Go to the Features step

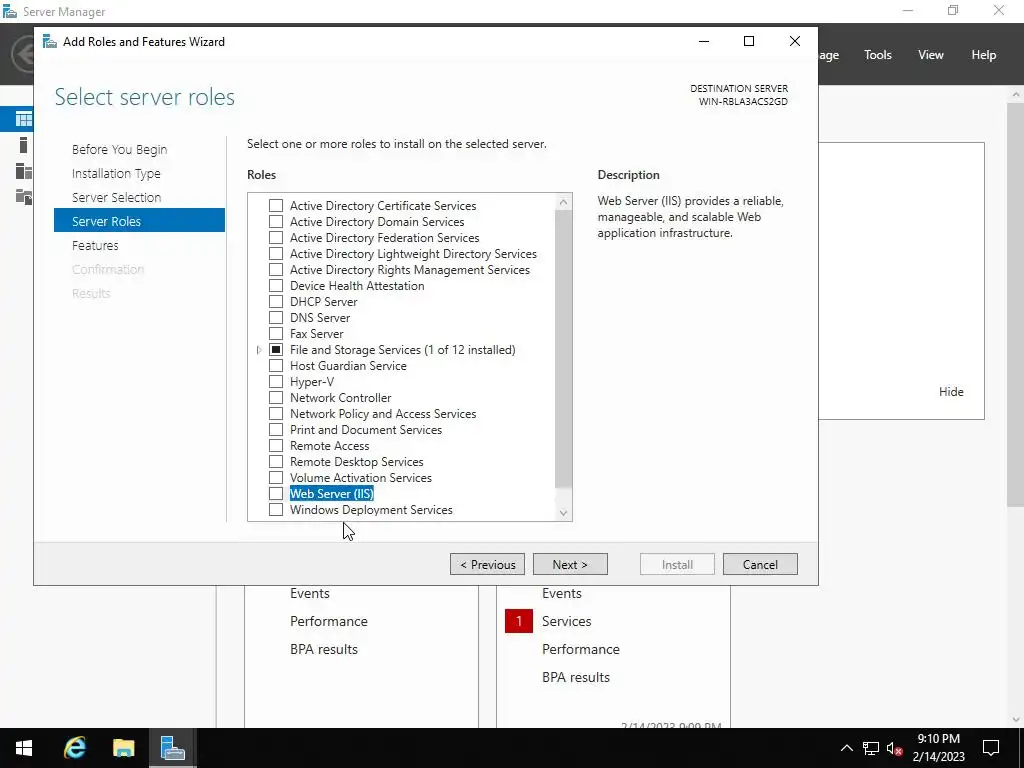[95, 246]
